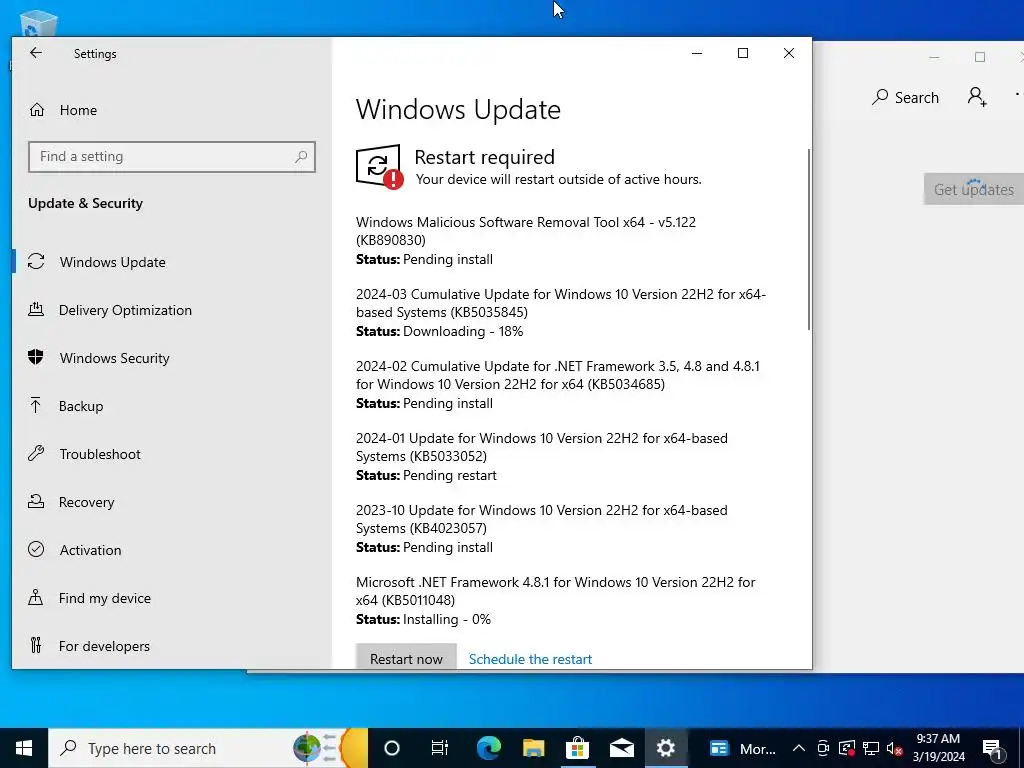Click the magnifier icon in Find a setting
1024x768 pixels.
point(300,157)
